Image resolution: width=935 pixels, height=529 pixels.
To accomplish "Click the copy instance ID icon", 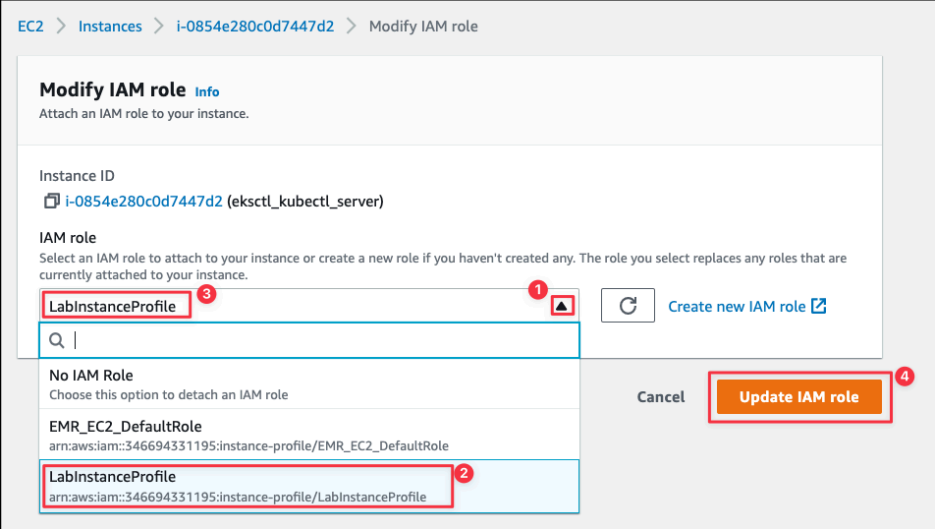I will [x=51, y=201].
